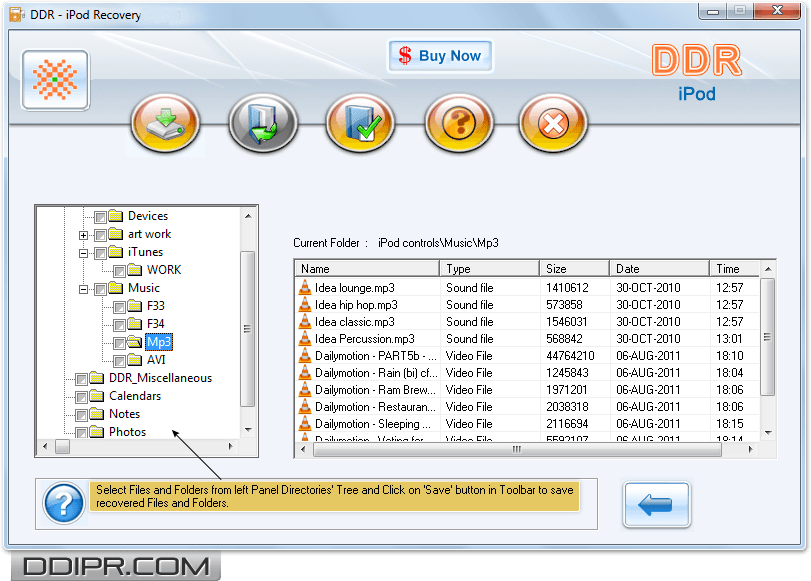Select Dailymotion - Ram Brew... file name
This screenshot has width=811, height=581.
pos(376,390)
